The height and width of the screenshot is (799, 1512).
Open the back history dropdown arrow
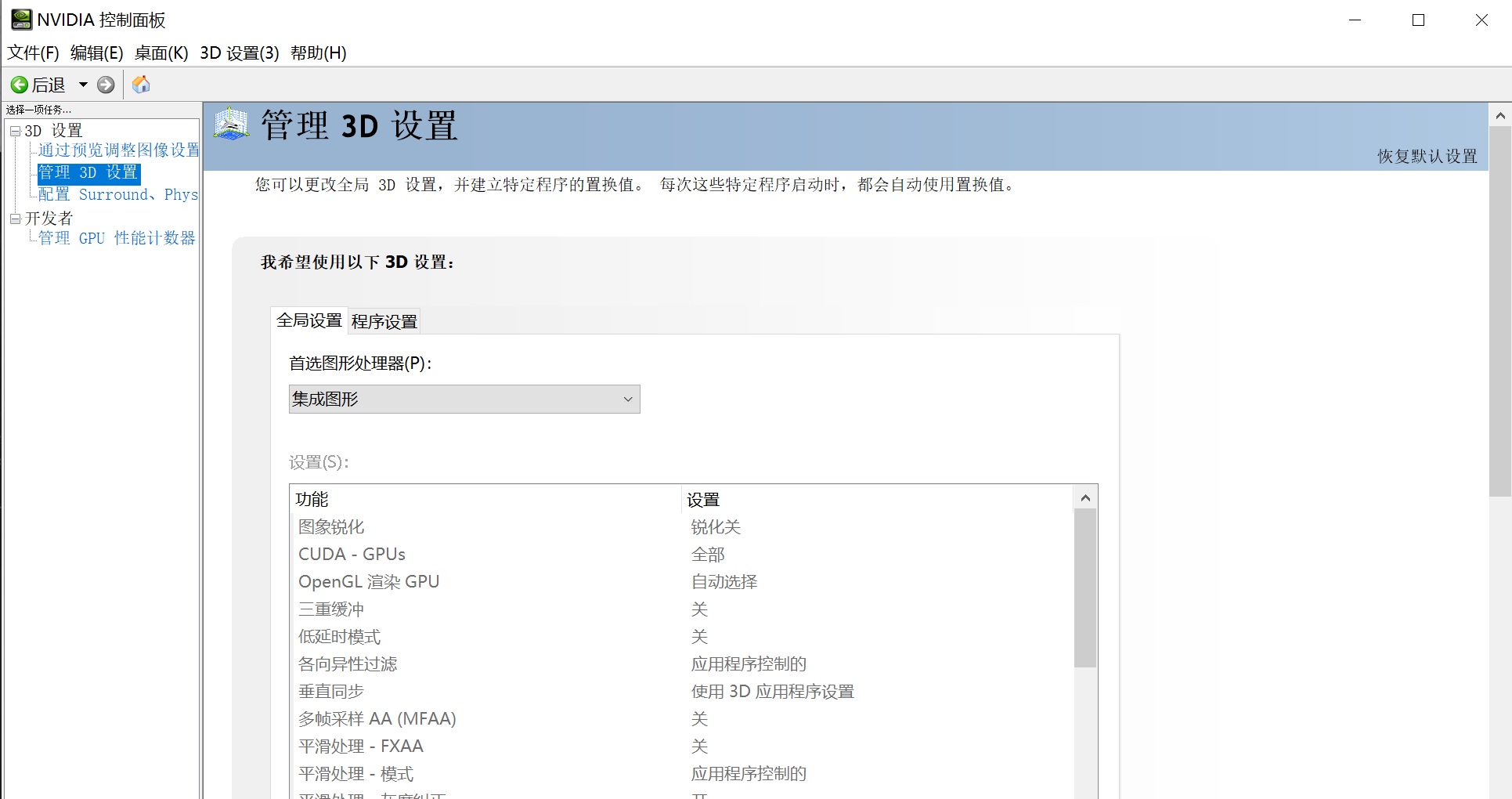[83, 85]
